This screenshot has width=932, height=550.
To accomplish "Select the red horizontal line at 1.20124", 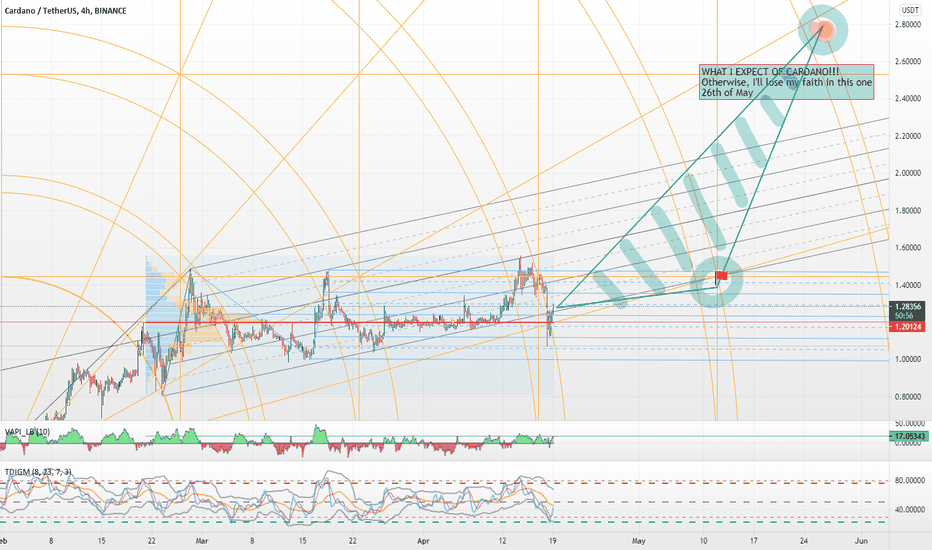I will (443, 322).
